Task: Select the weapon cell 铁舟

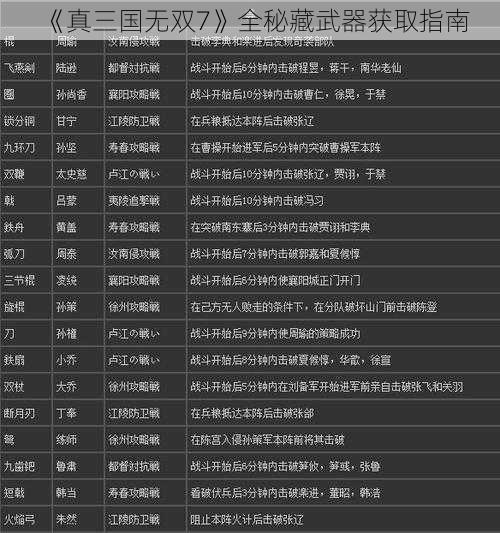Action: coord(14,227)
